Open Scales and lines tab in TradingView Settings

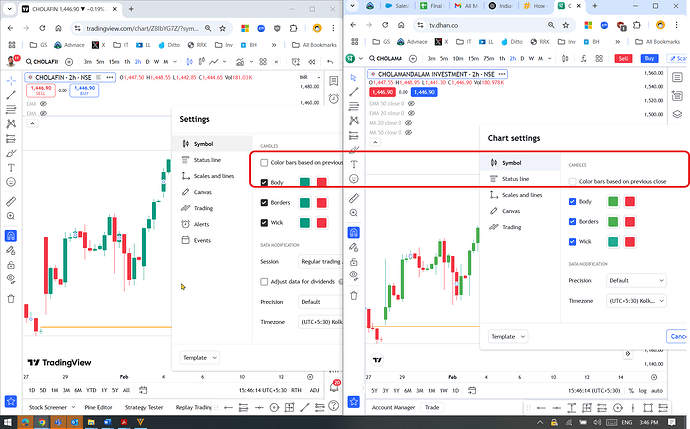212,176
